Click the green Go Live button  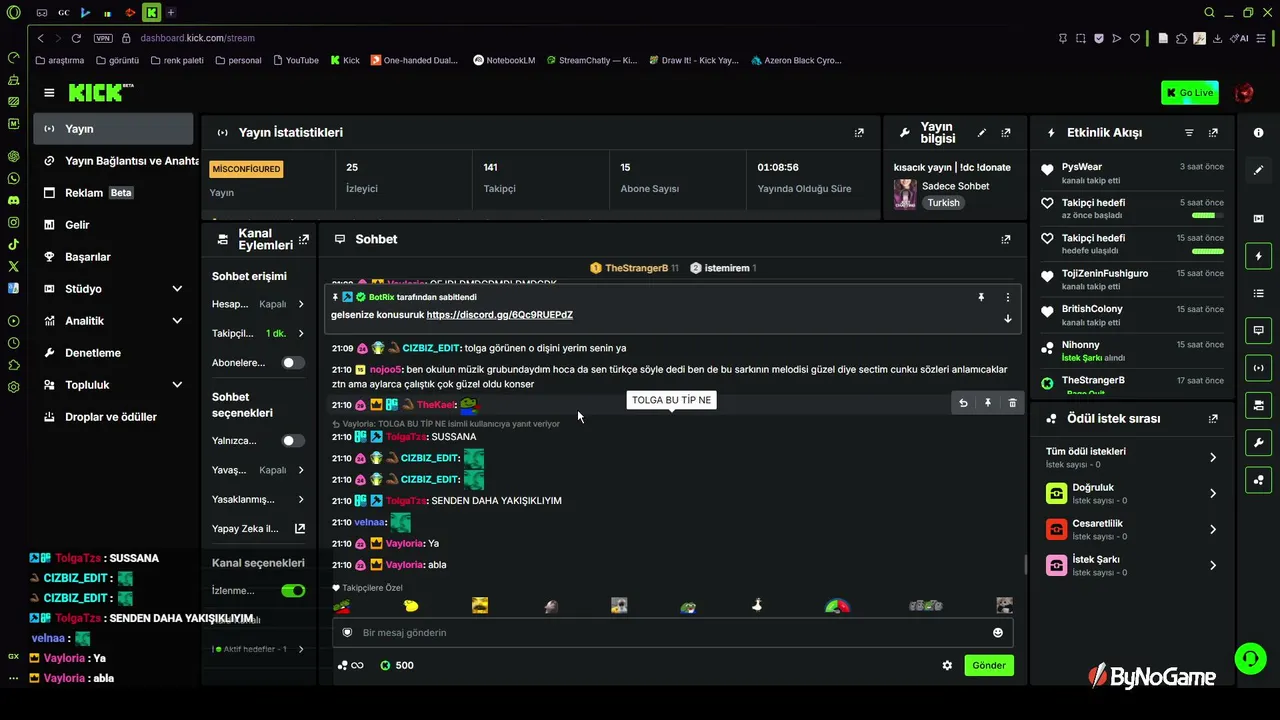tap(1190, 93)
